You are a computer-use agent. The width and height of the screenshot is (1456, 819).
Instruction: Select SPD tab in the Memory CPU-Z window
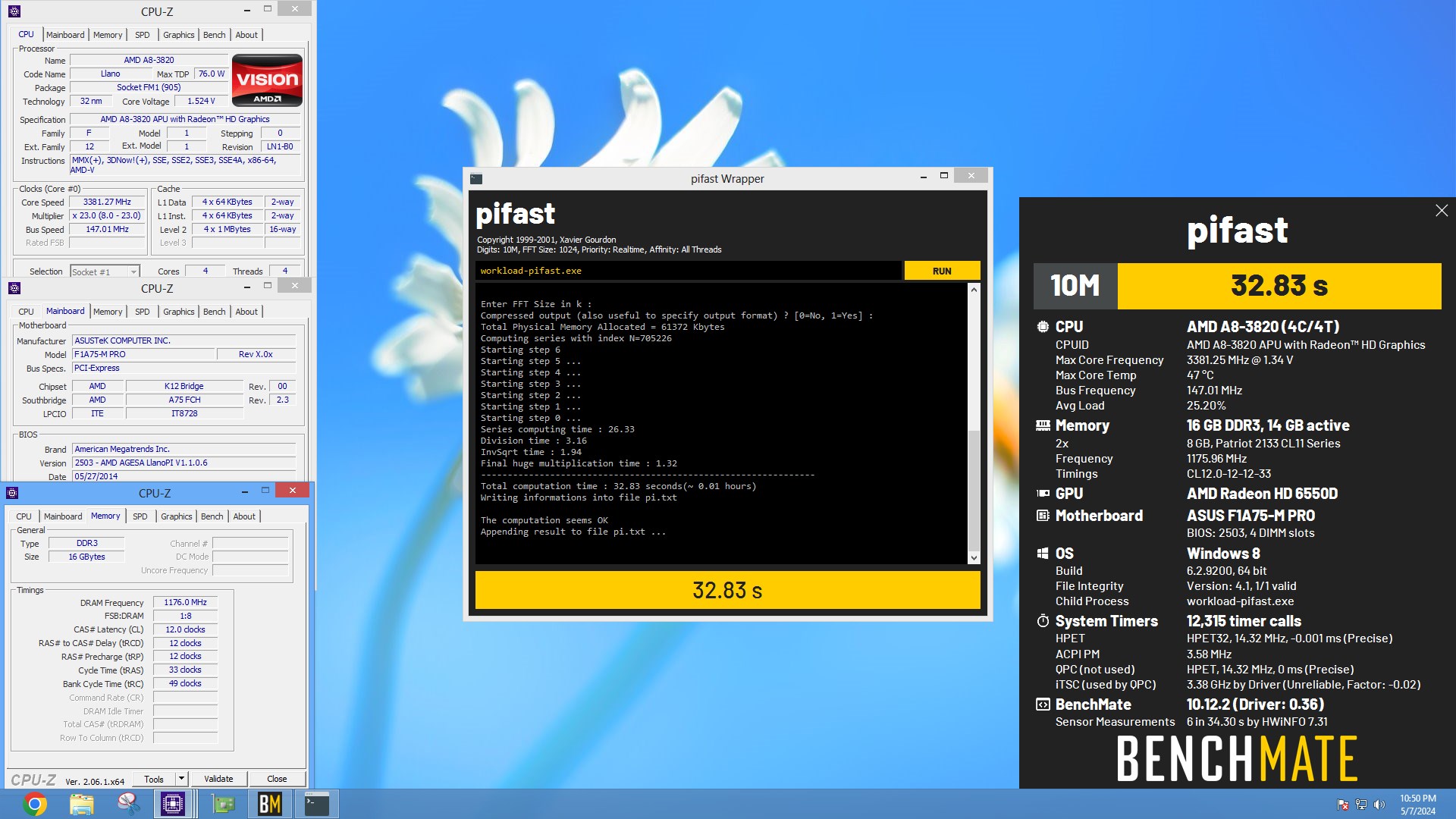click(140, 516)
